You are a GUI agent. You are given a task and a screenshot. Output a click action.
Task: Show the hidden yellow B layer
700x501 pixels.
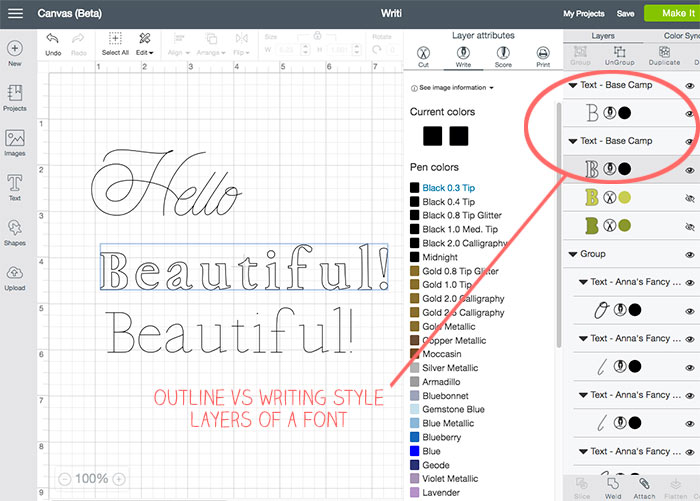point(690,198)
